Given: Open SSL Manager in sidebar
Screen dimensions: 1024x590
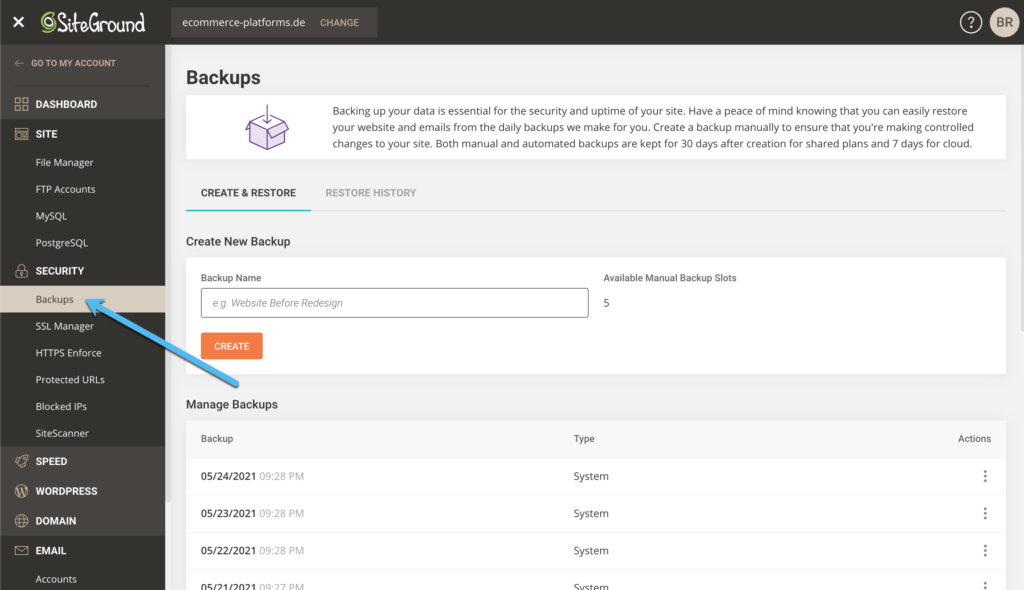Looking at the screenshot, I should tap(65, 326).
